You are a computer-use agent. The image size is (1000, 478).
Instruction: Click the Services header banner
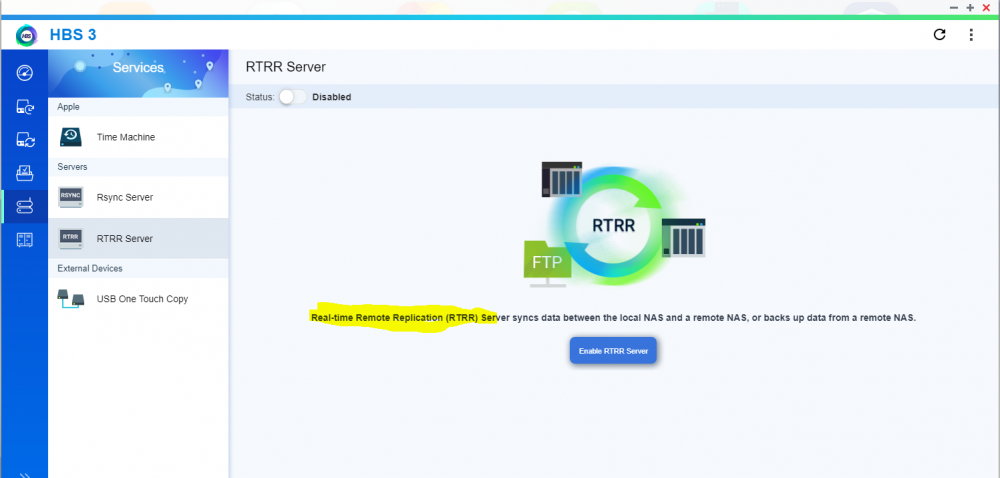click(138, 73)
